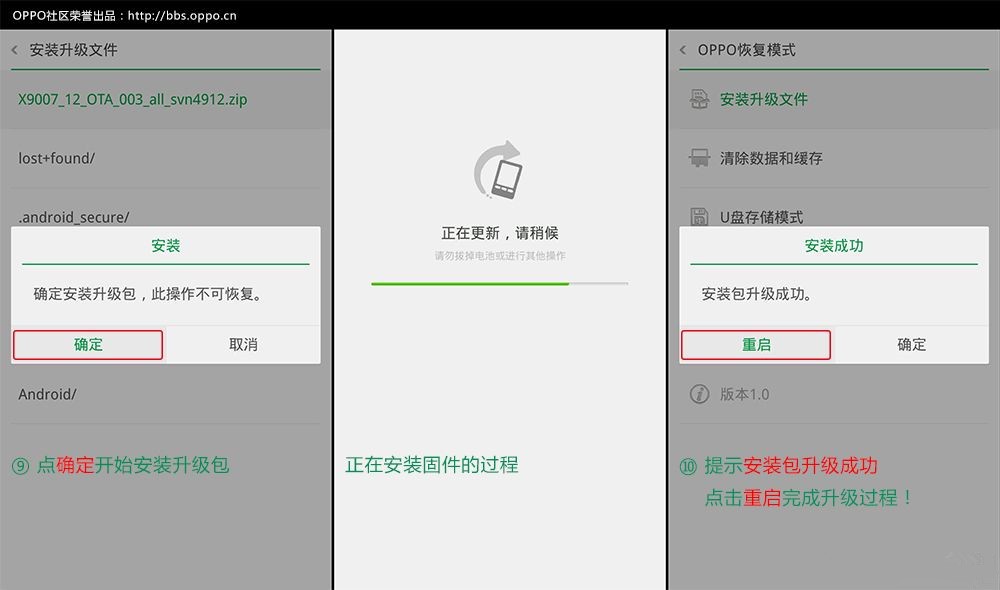Click the 安装升级文件 header title
Image resolution: width=1000 pixels, height=590 pixels.
tap(73, 50)
